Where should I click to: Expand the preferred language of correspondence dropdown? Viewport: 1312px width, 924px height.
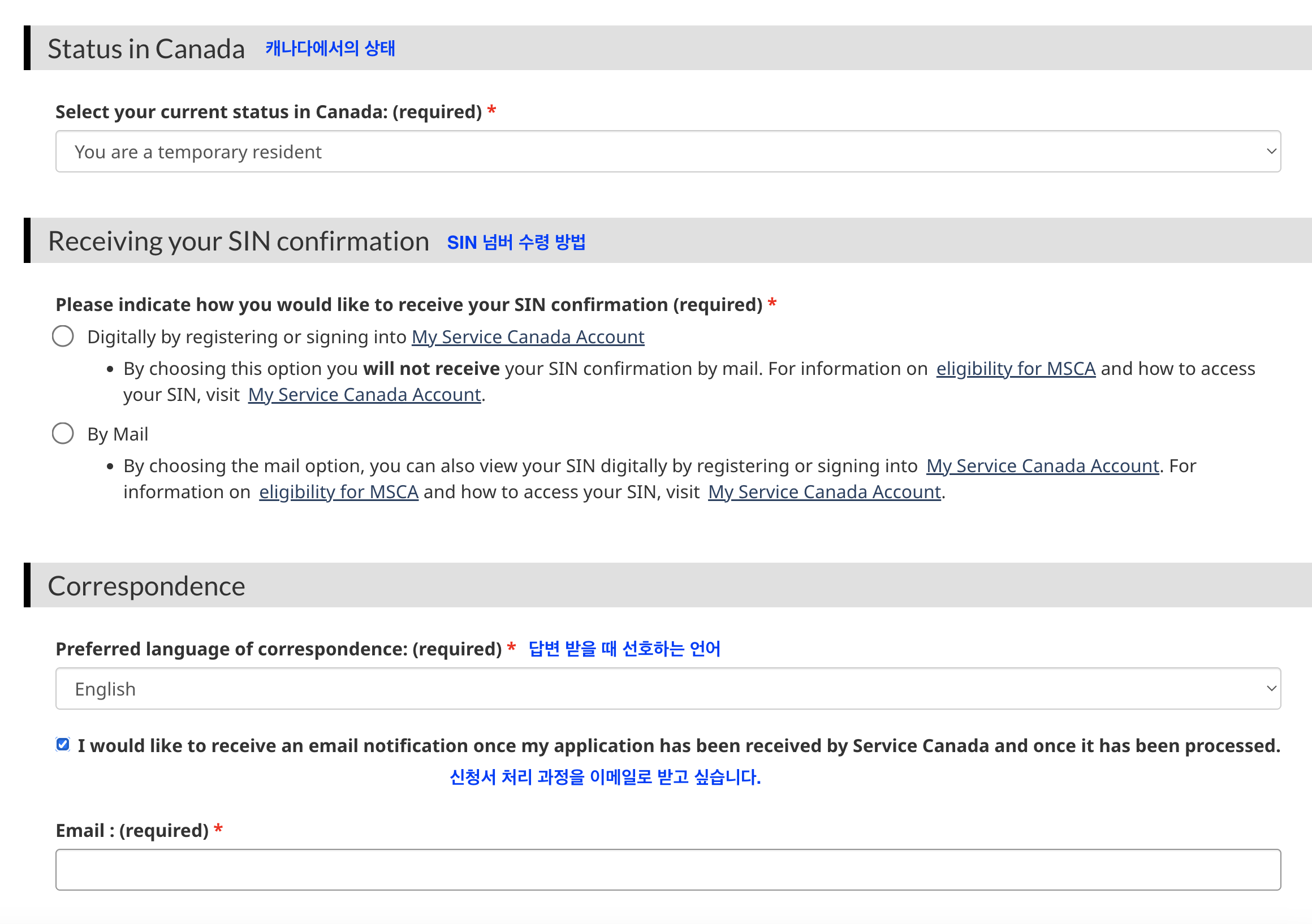(667, 689)
